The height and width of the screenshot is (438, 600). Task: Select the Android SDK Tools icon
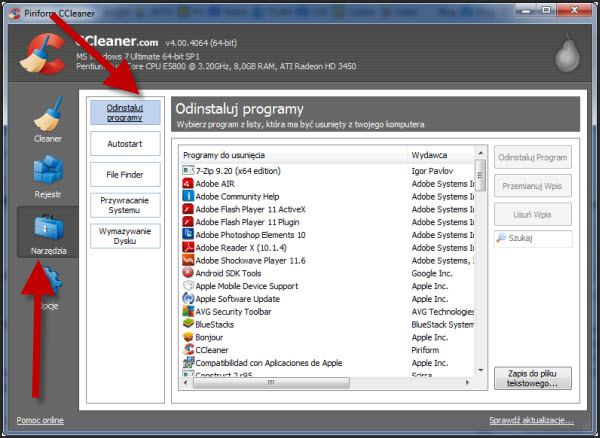188,273
